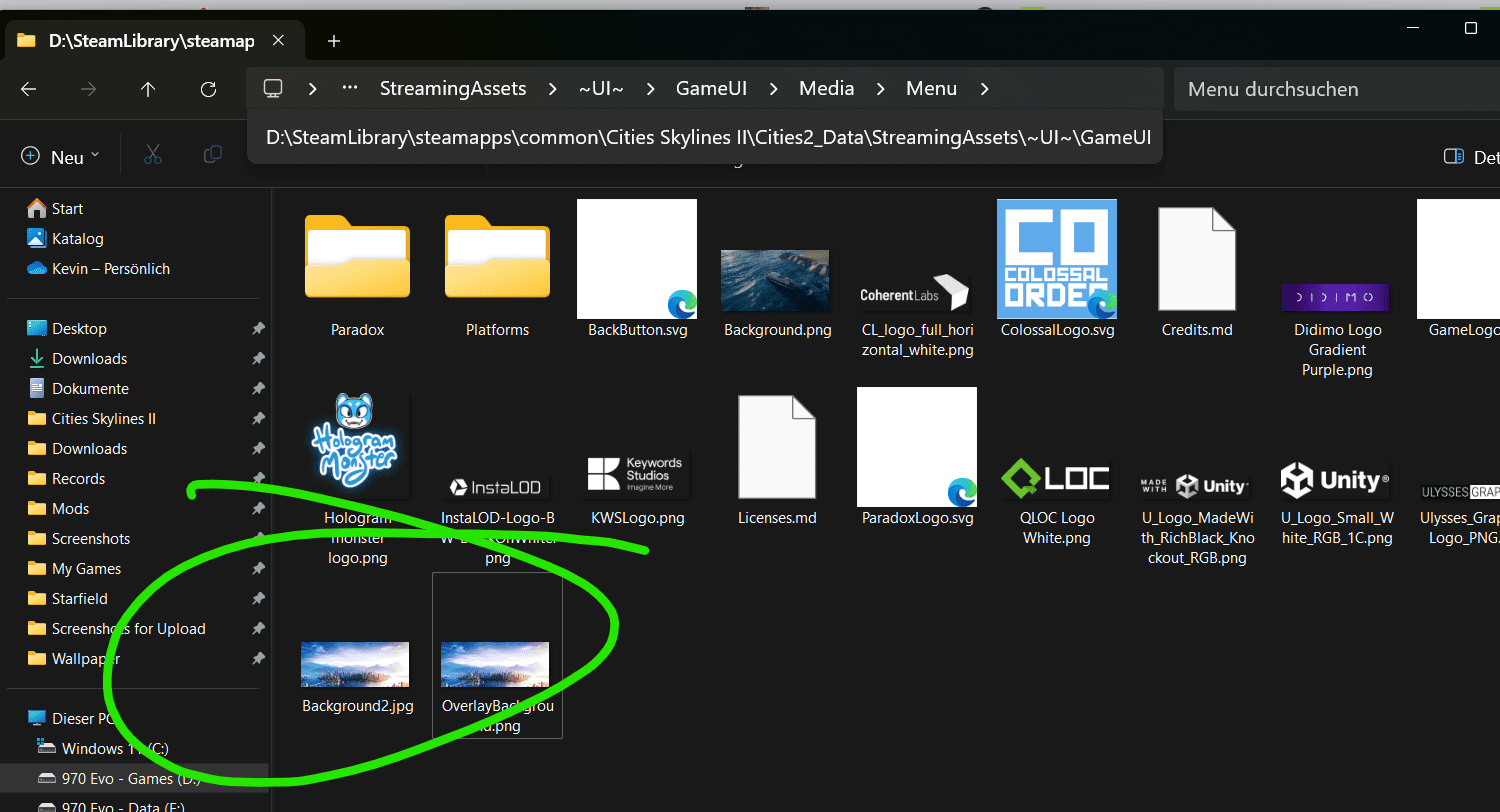Expand chevron after Media breadcrumb
Screen dimensions: 1500x812
(x=881, y=89)
